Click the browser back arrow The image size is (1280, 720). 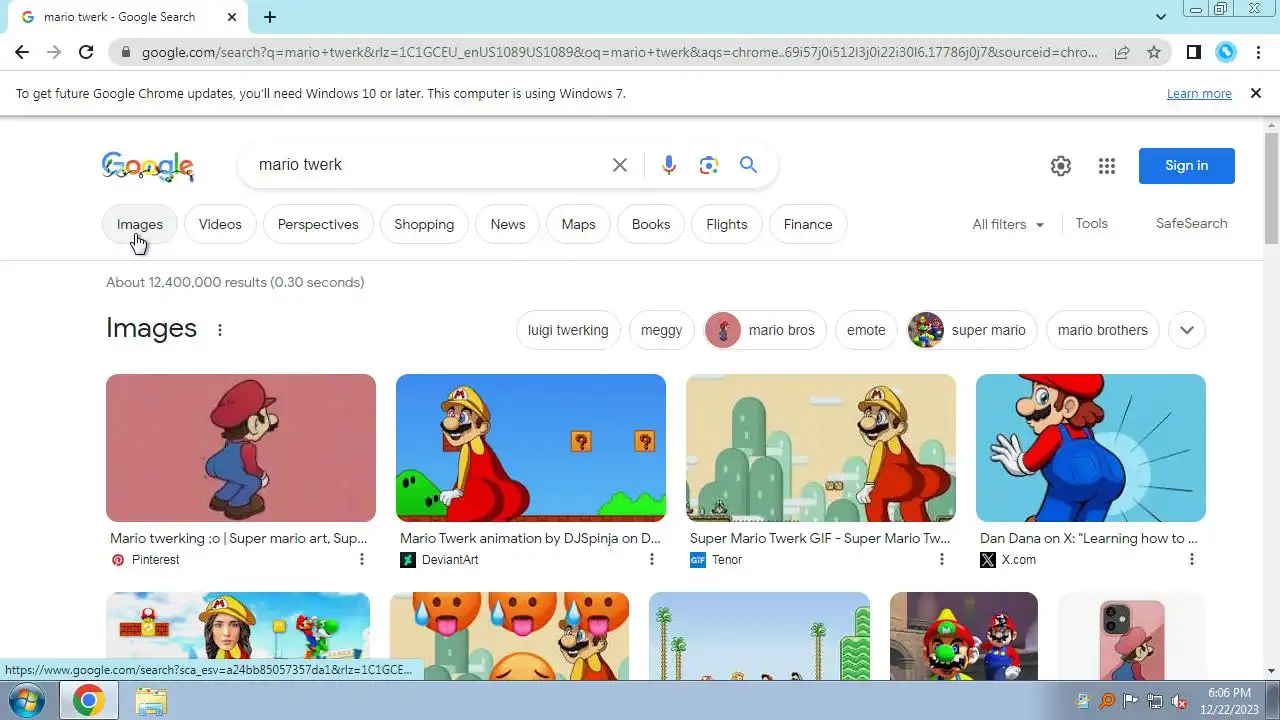coord(22,52)
